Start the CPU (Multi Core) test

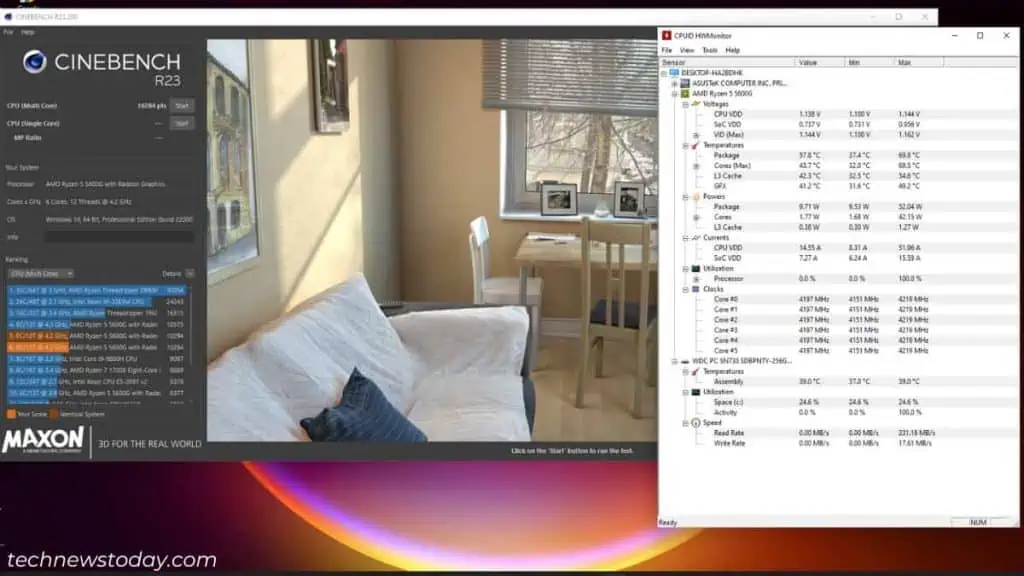(182, 105)
